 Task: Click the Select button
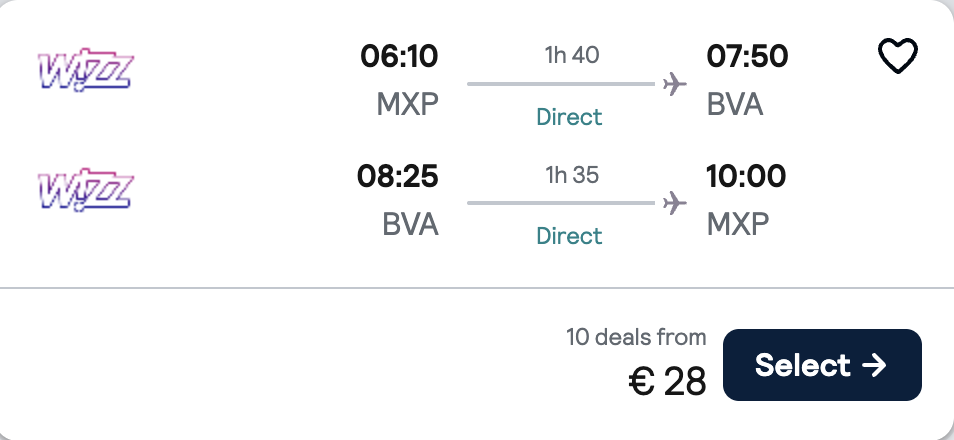pos(821,365)
